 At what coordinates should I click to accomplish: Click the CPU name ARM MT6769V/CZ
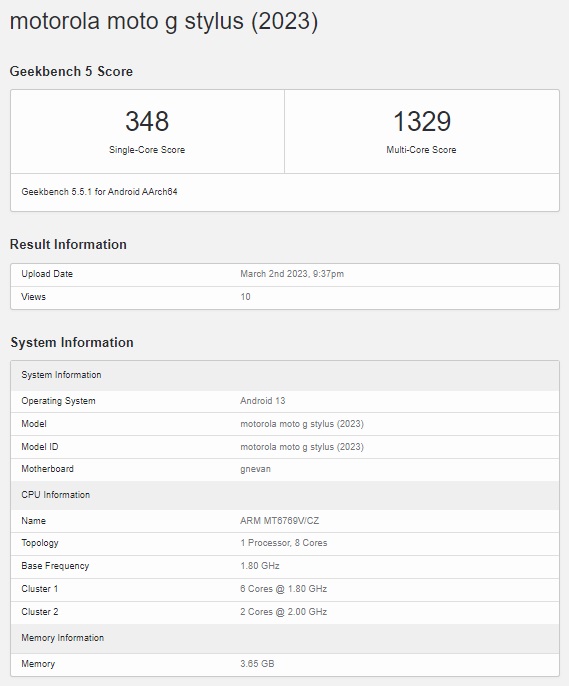click(x=279, y=521)
